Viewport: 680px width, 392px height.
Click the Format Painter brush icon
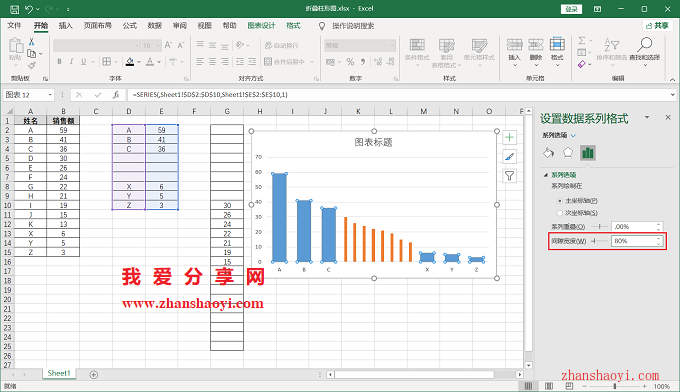31,65
